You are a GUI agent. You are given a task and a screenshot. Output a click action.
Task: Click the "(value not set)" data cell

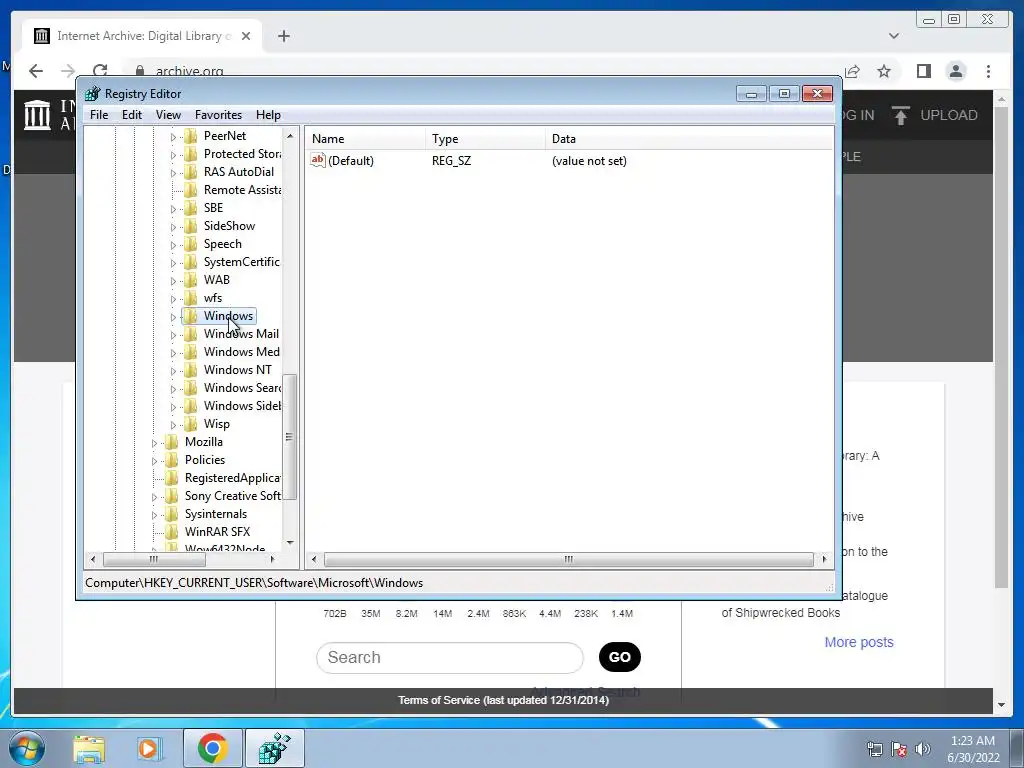point(589,161)
